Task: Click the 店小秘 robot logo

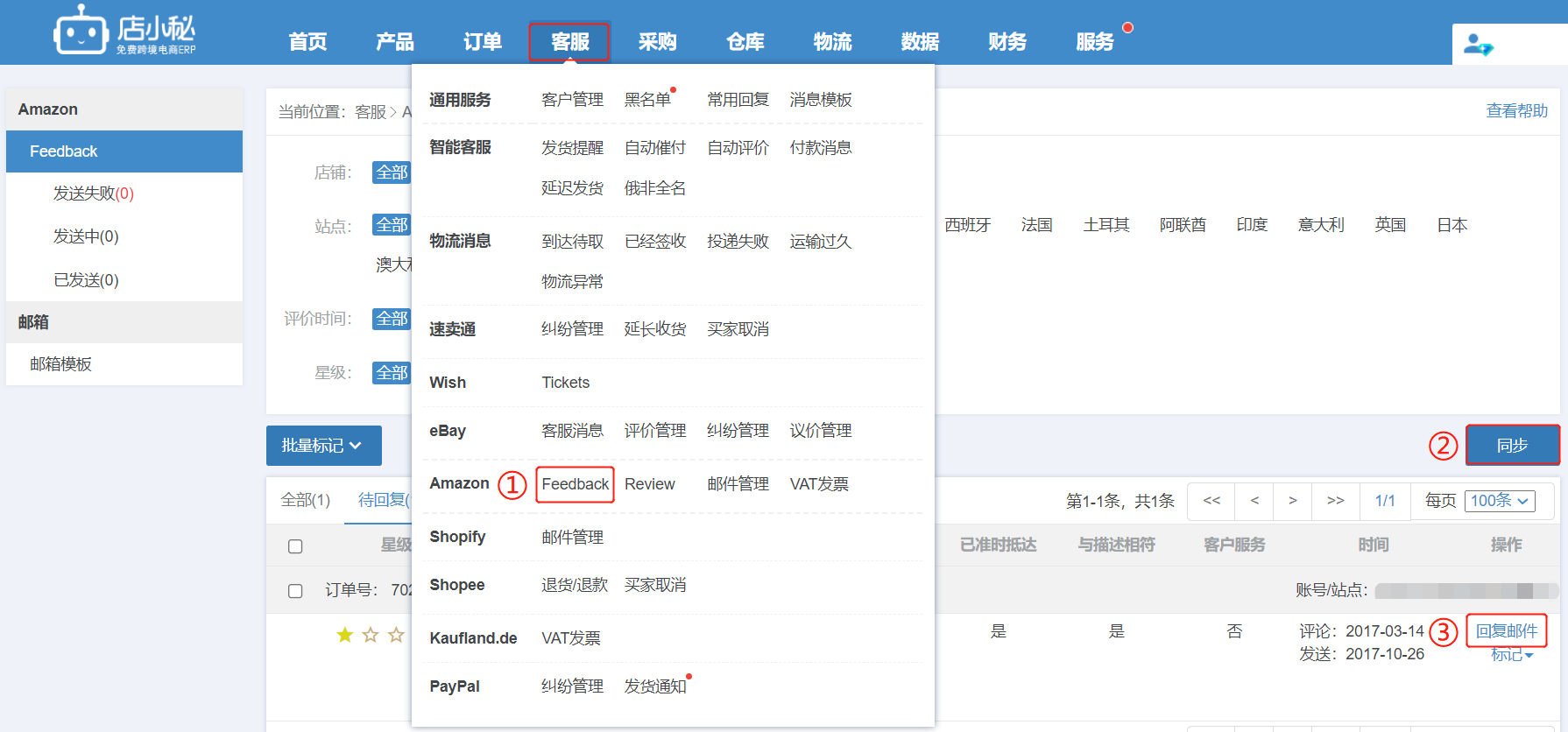Action: tap(124, 32)
